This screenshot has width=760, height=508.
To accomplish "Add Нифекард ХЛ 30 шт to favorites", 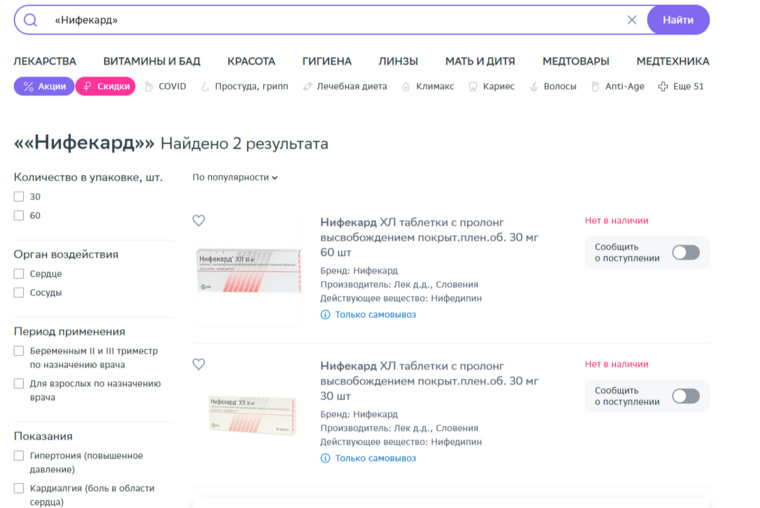I will pos(199,364).
